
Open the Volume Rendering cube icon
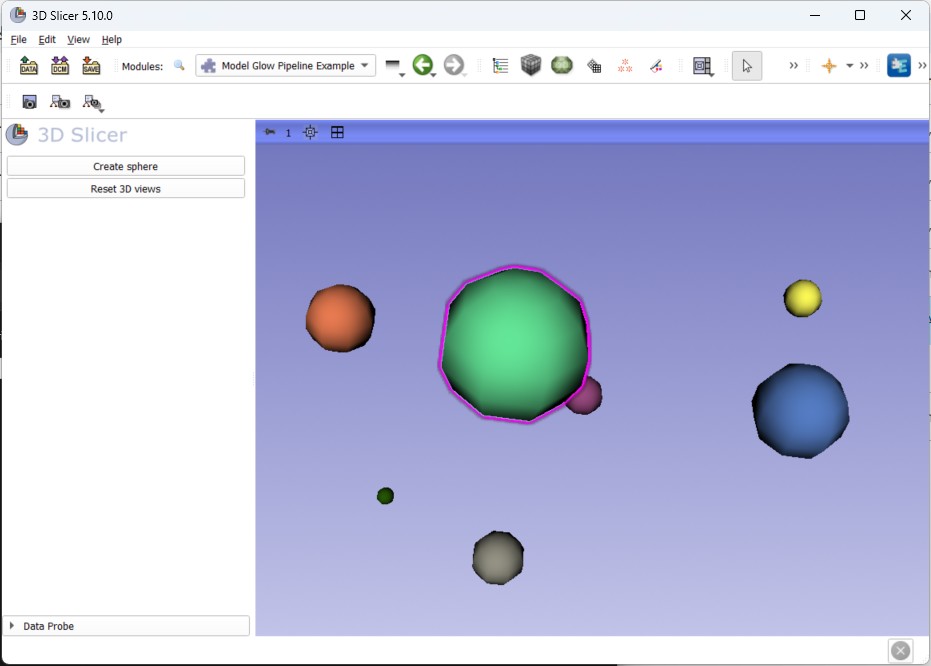click(x=531, y=66)
